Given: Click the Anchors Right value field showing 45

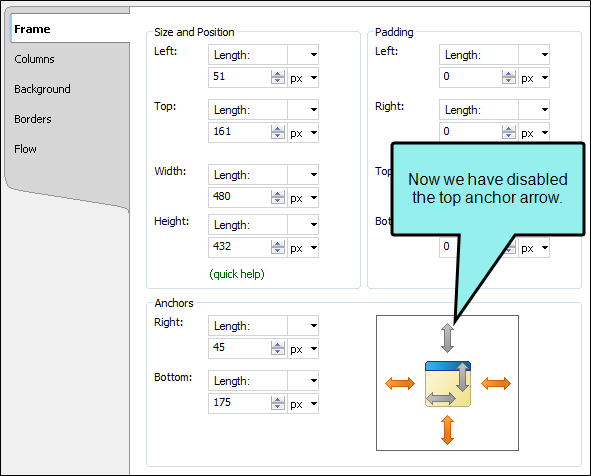Looking at the screenshot, I should point(240,348).
